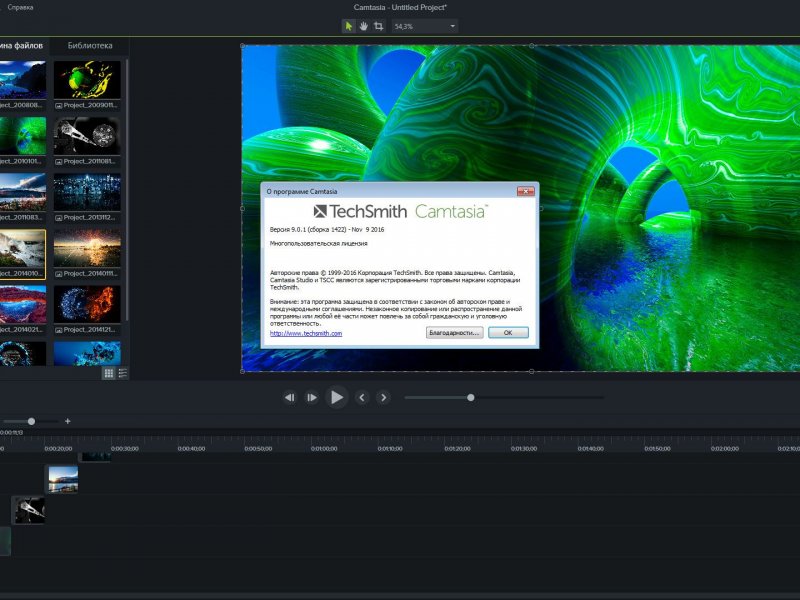Click the 0:01:40;00 mark on timeline ruler

tap(590, 449)
